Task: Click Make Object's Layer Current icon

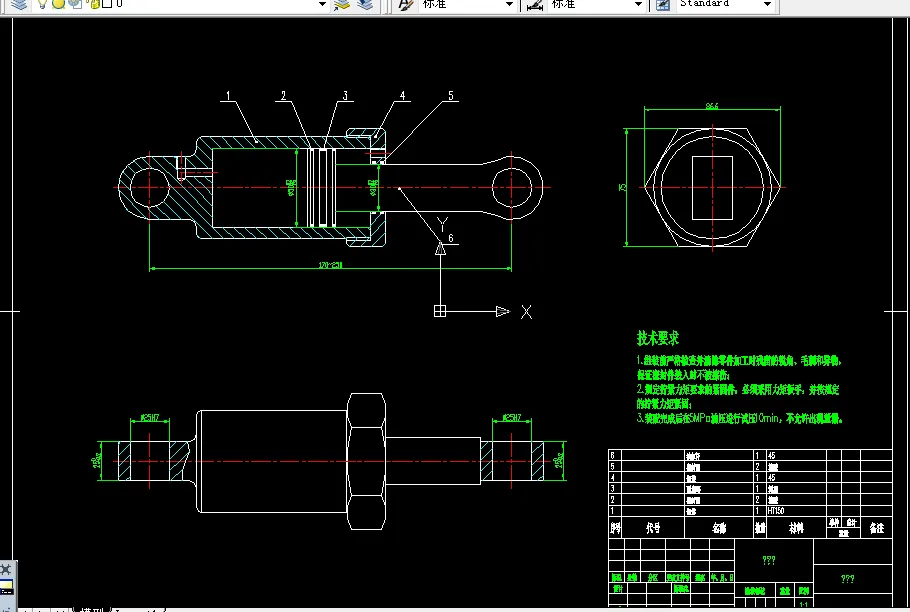Action: click(342, 5)
